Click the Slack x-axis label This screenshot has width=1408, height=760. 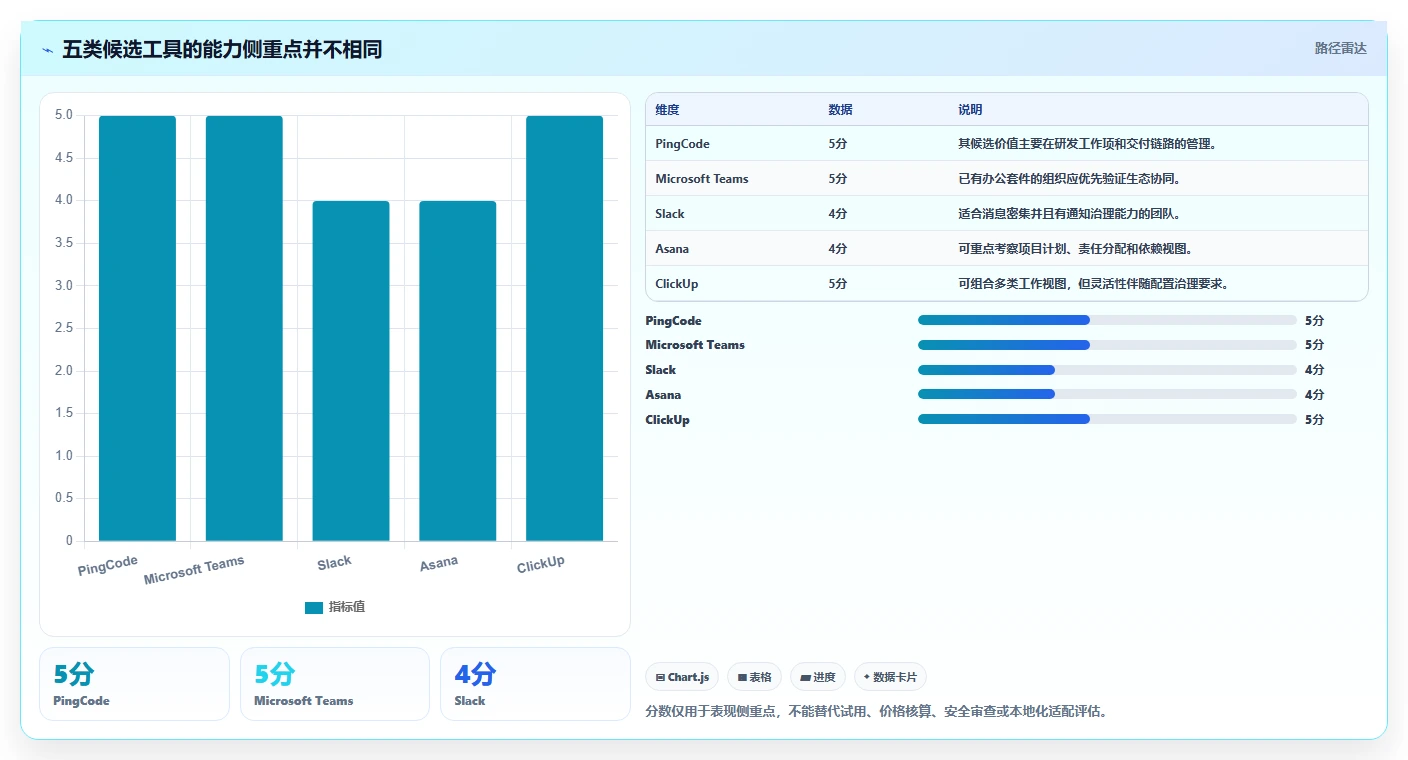coord(334,563)
